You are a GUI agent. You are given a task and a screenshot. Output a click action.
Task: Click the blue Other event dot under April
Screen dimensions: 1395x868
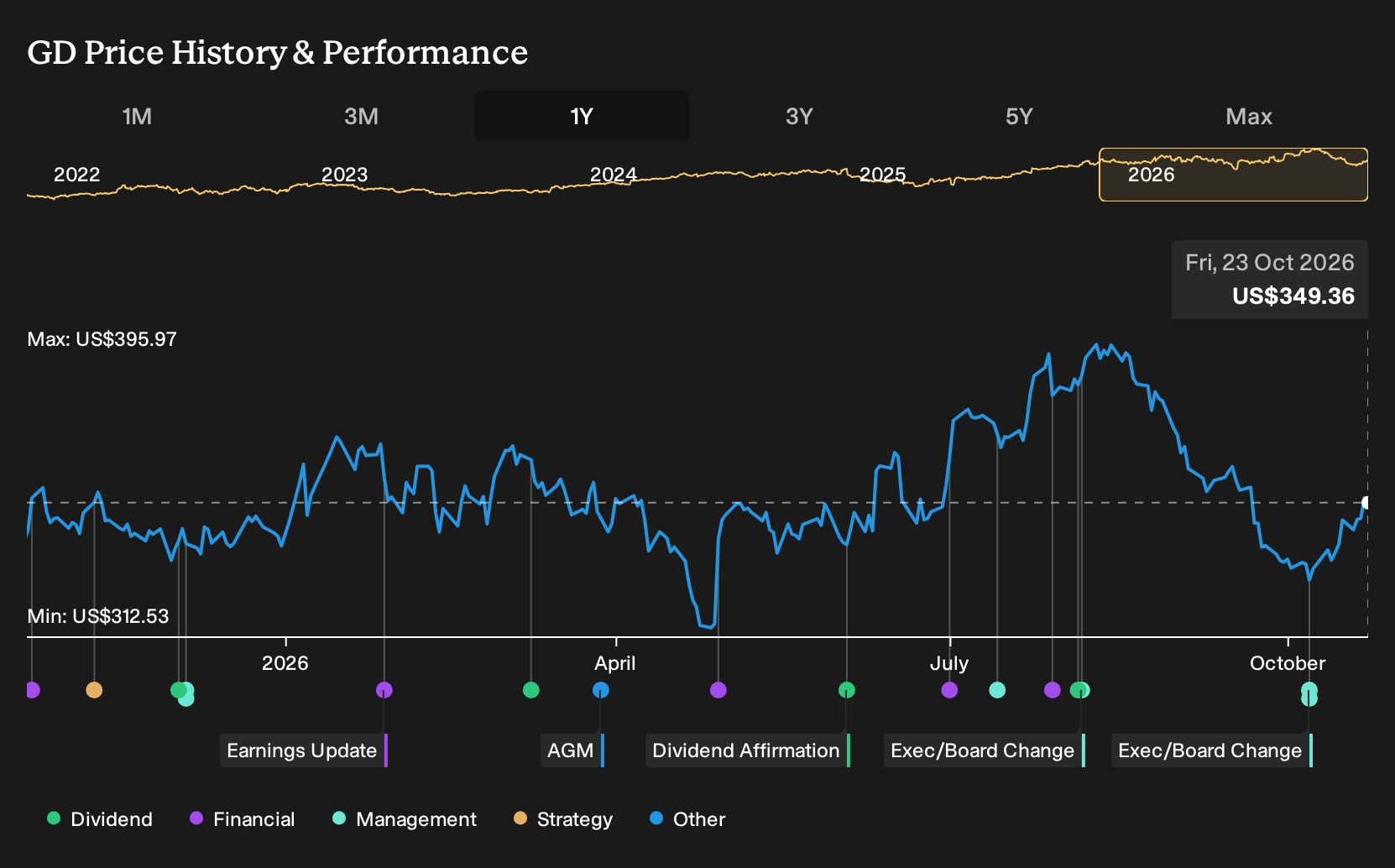point(600,690)
